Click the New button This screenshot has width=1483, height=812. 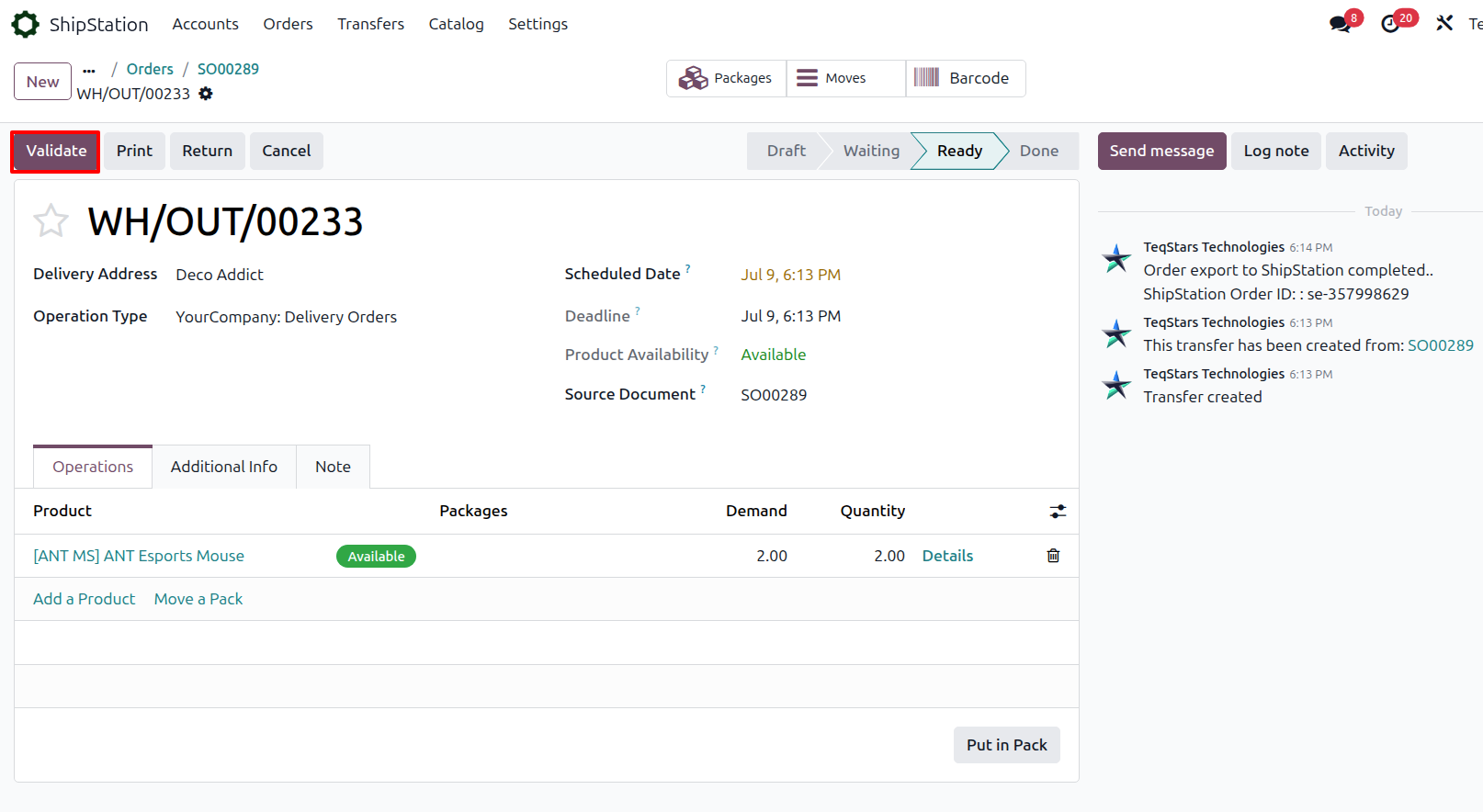42,82
